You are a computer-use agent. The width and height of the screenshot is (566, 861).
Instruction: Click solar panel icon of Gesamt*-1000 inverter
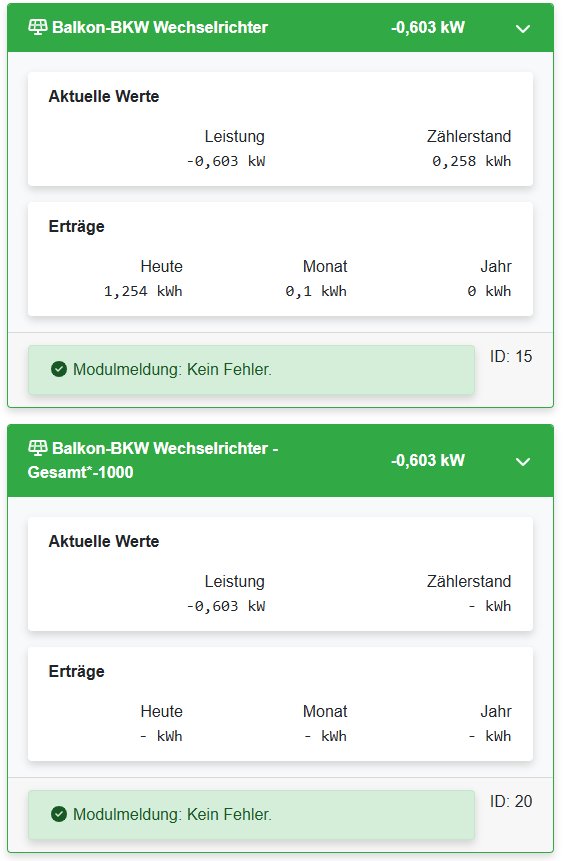coord(37,448)
